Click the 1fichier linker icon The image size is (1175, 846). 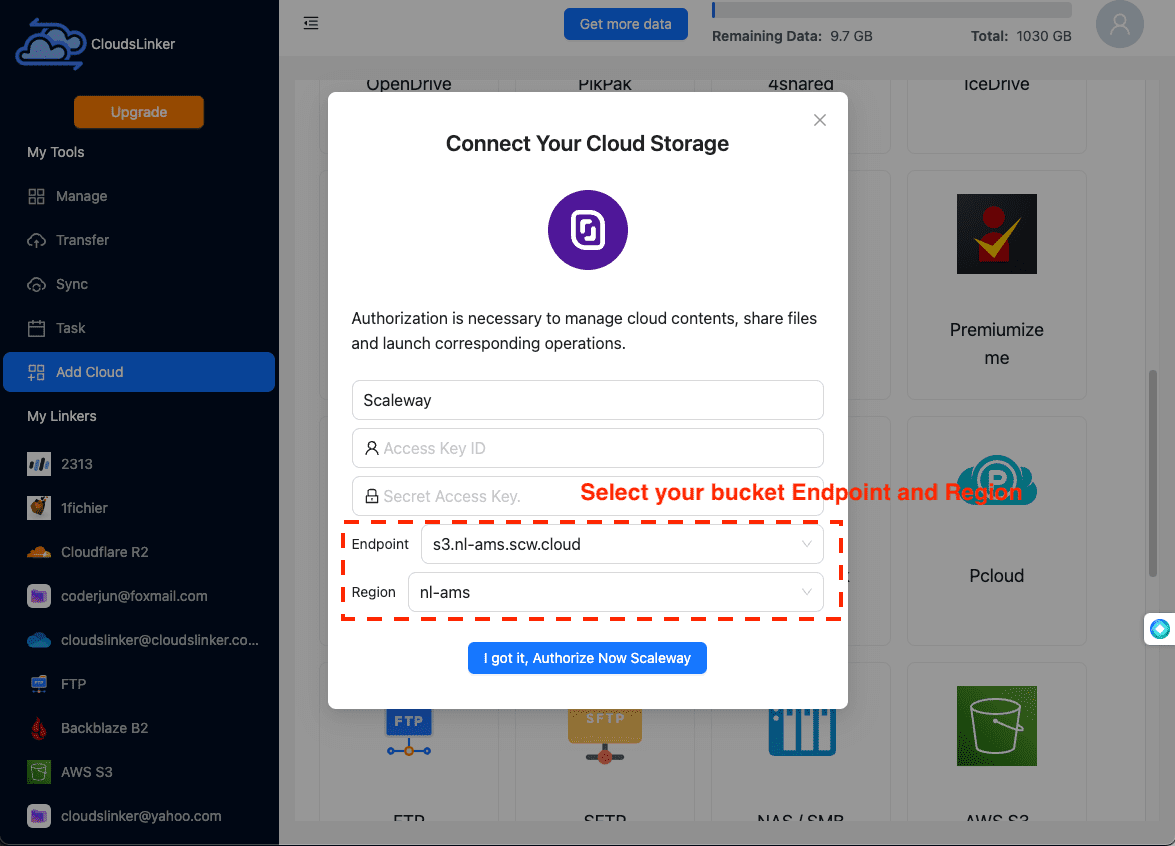39,508
